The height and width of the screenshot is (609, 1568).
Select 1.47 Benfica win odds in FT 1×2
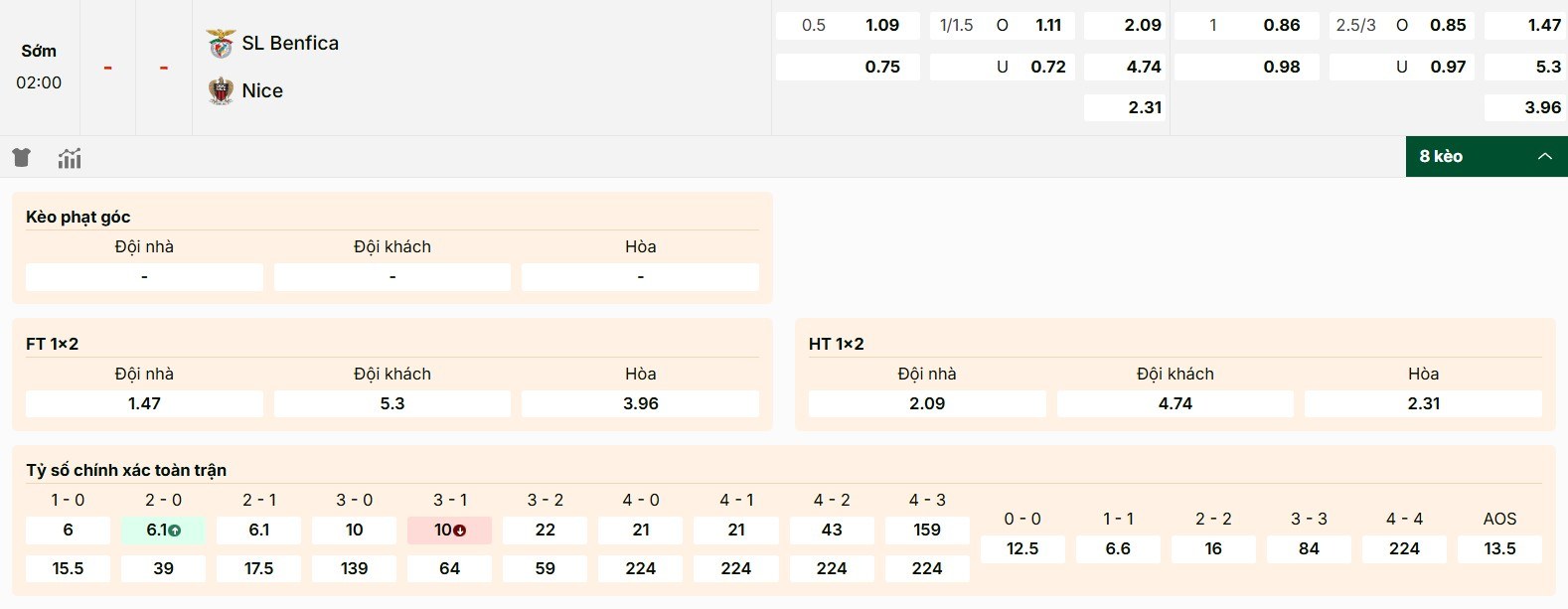[144, 403]
